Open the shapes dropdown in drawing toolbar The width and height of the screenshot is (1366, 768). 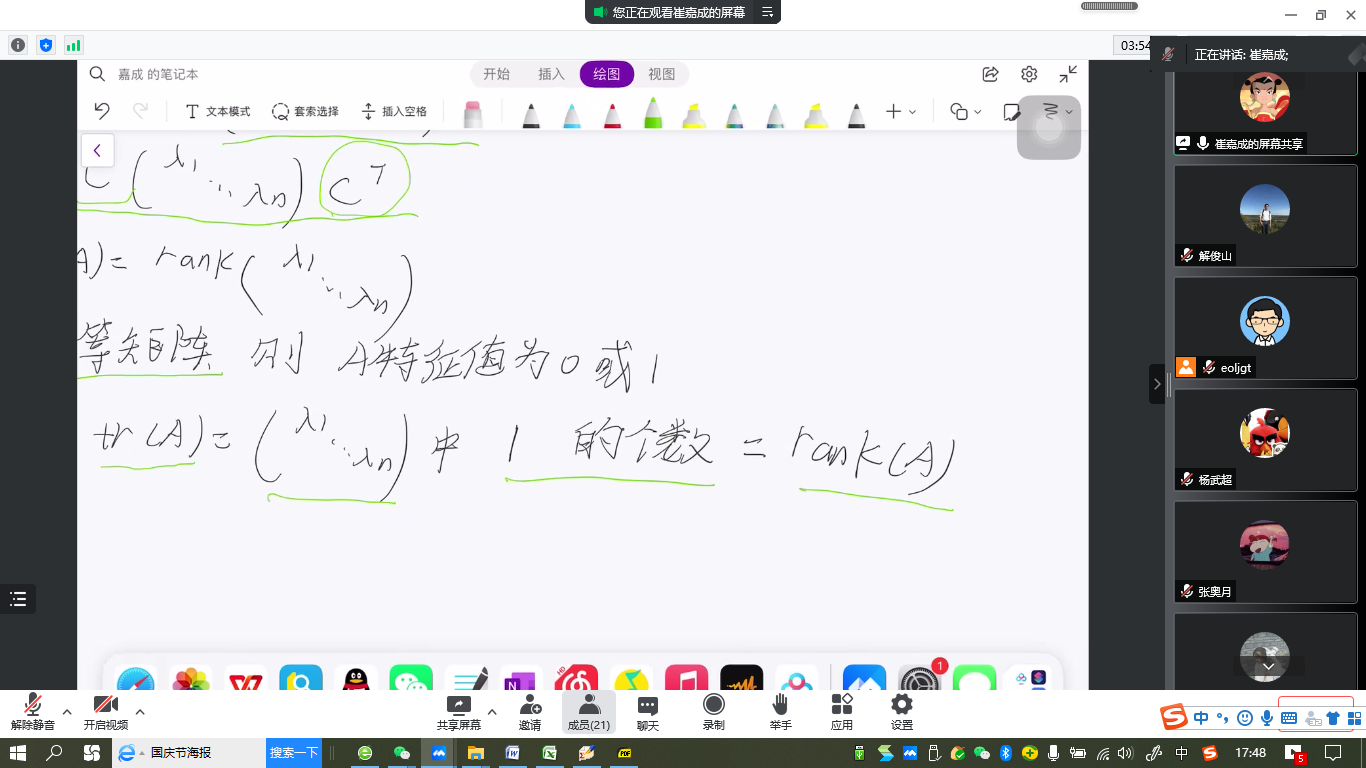click(x=965, y=112)
